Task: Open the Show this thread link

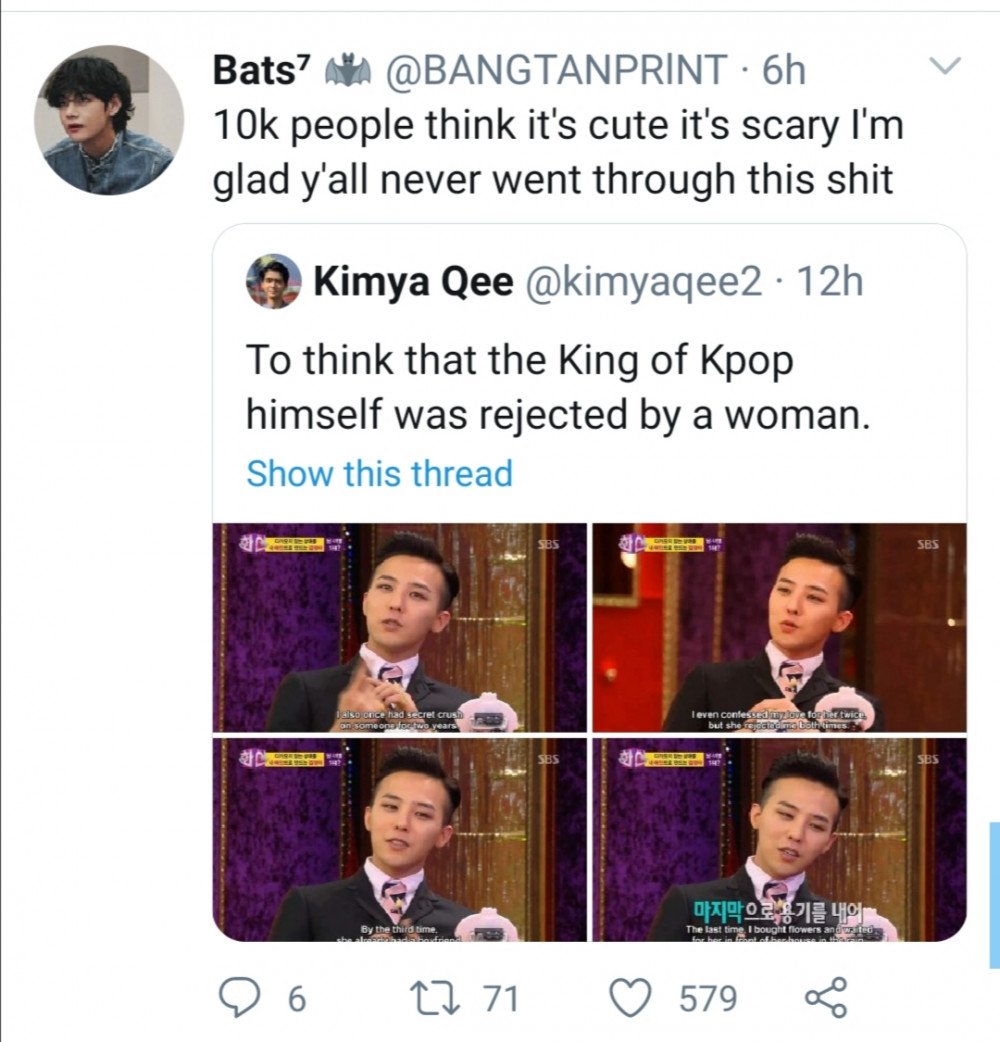Action: click(x=379, y=474)
